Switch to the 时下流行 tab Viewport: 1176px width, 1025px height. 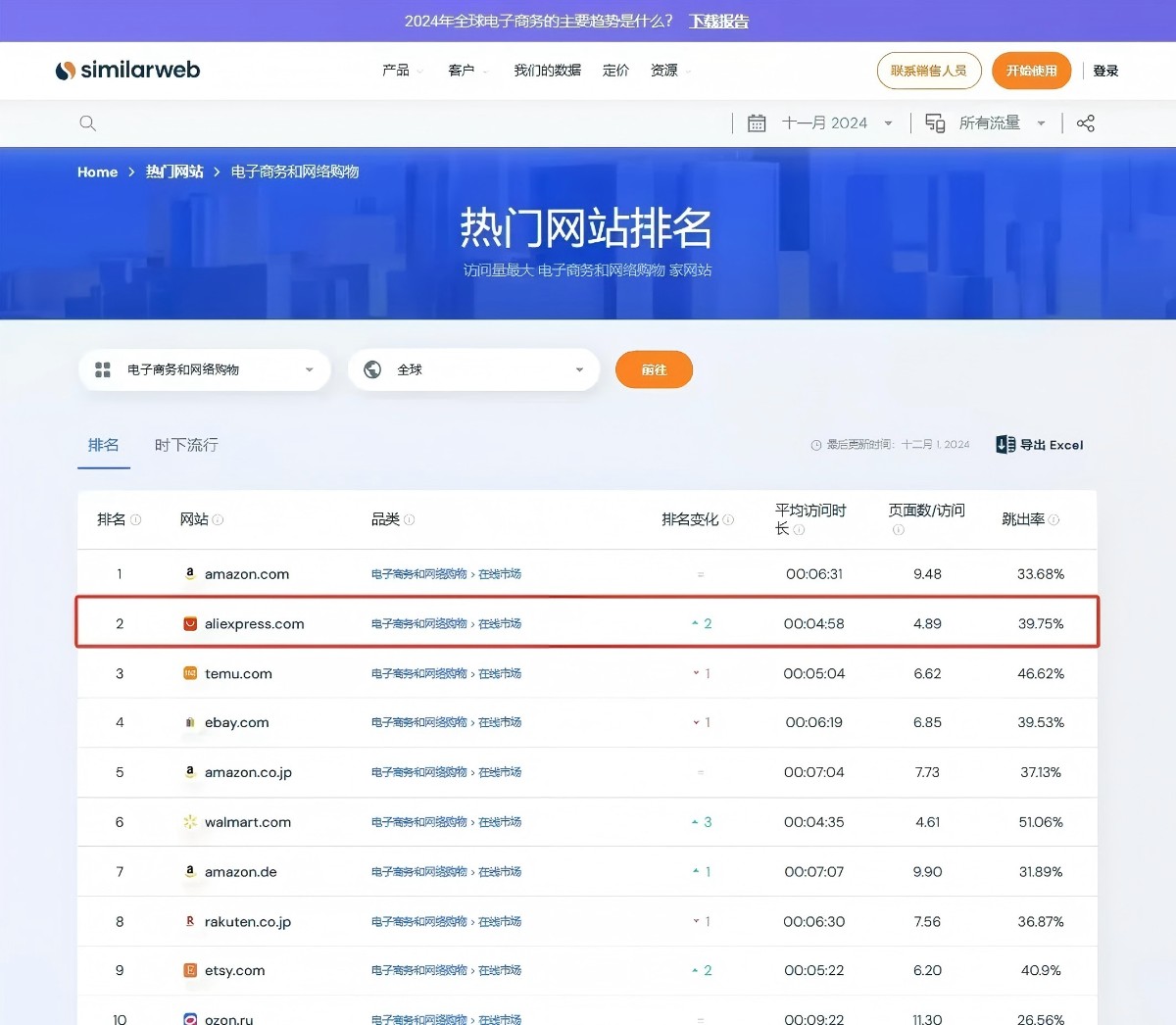point(186,445)
